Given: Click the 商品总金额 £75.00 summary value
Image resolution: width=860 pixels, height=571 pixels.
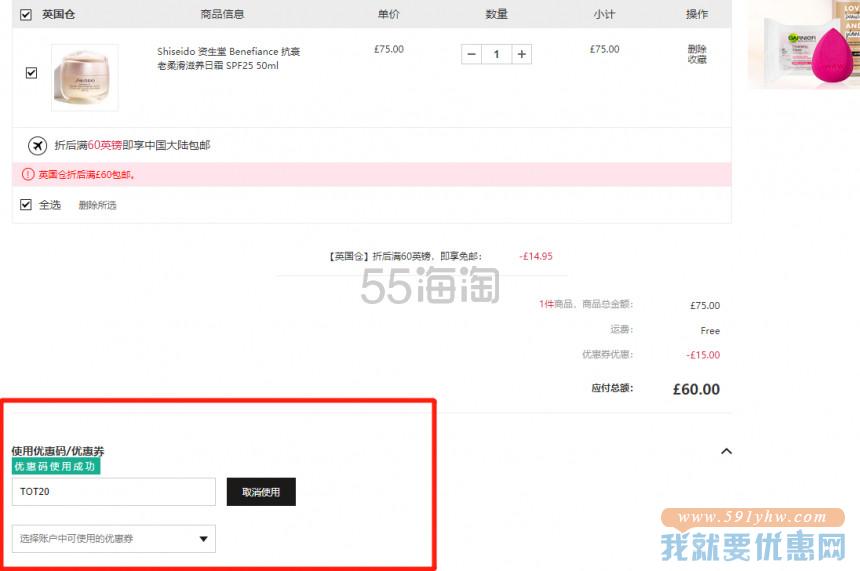Looking at the screenshot, I should click(705, 306).
